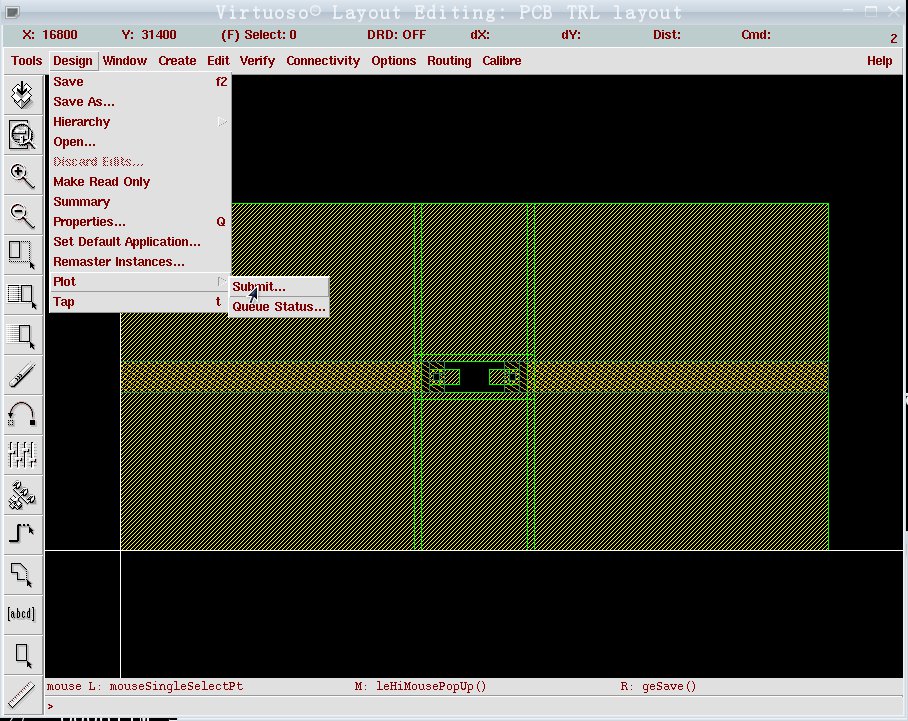Click the Fit Edit zoom-to-fit icon
The width and height of the screenshot is (908, 721).
[x=23, y=135]
